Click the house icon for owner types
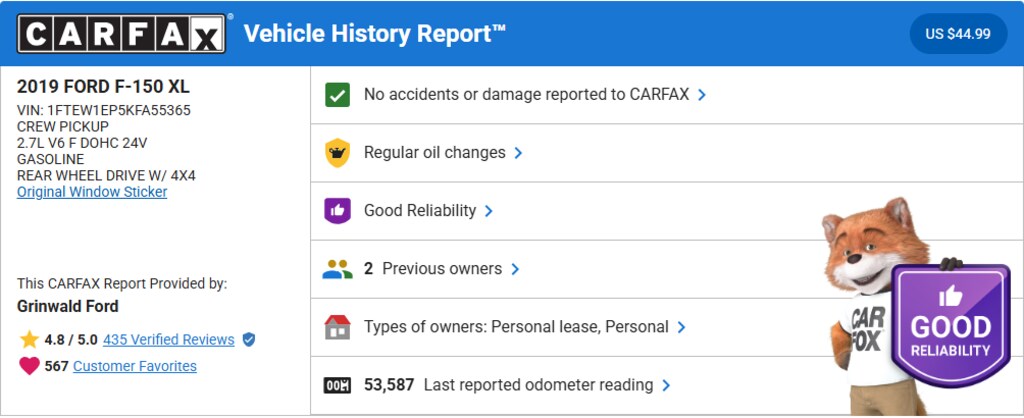This screenshot has width=1024, height=418. tap(337, 327)
